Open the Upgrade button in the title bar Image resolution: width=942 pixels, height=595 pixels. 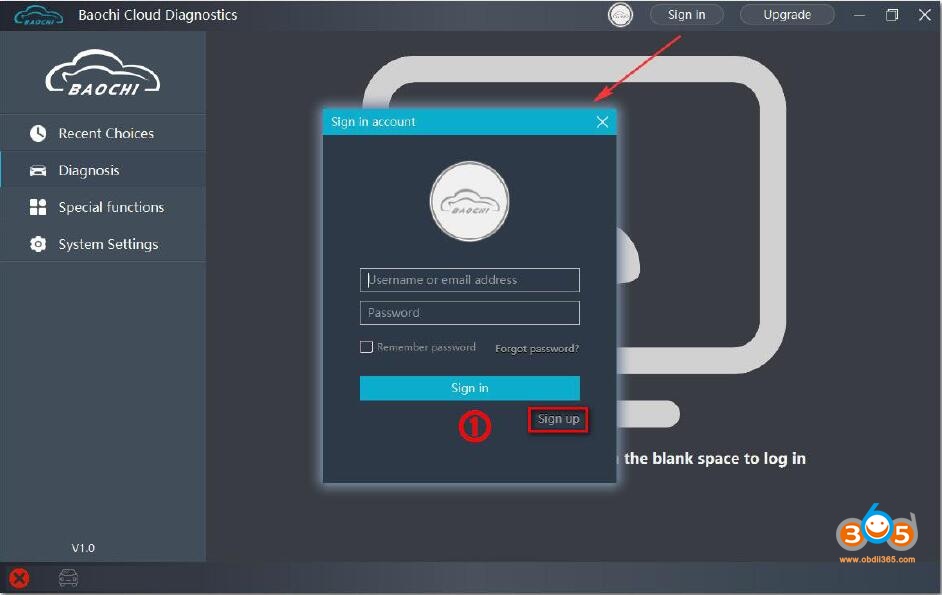[787, 14]
